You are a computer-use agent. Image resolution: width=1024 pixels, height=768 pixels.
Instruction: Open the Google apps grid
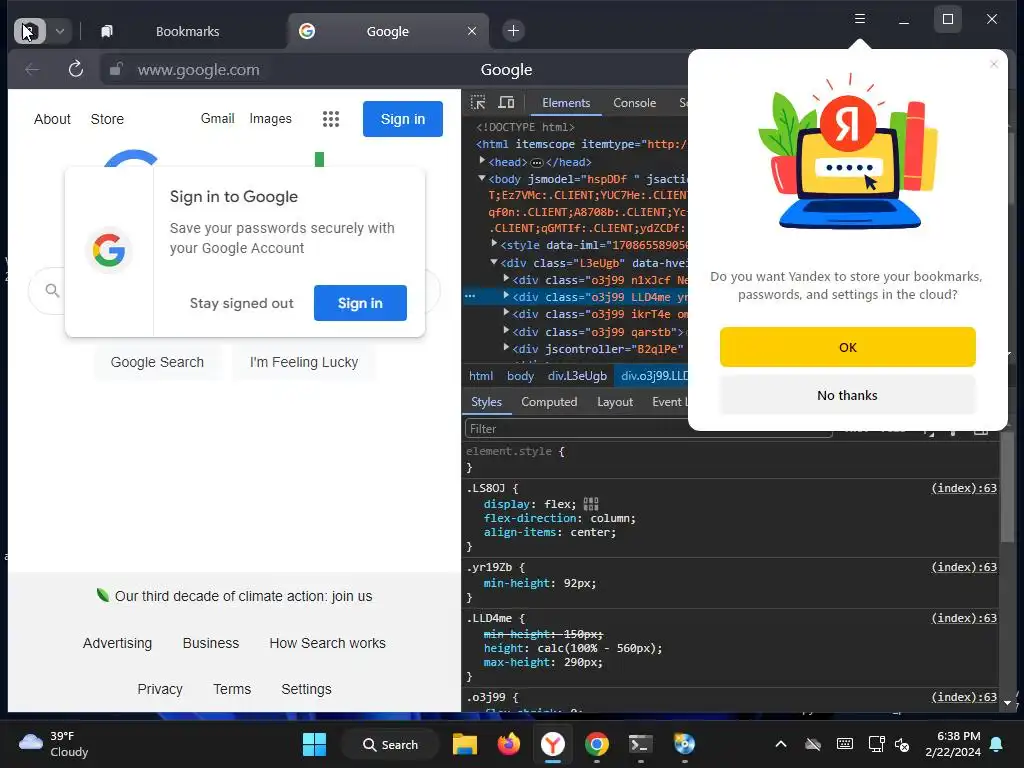pyautogui.click(x=331, y=119)
